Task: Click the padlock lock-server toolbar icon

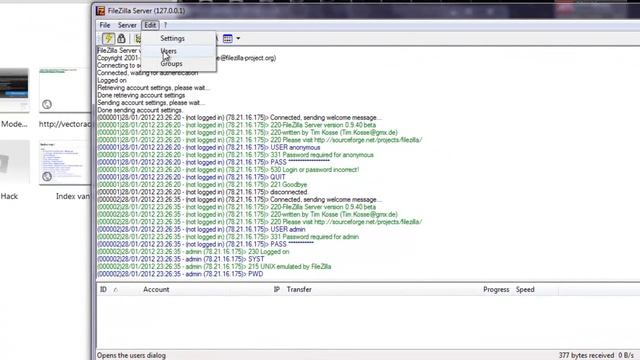Action: [121, 38]
